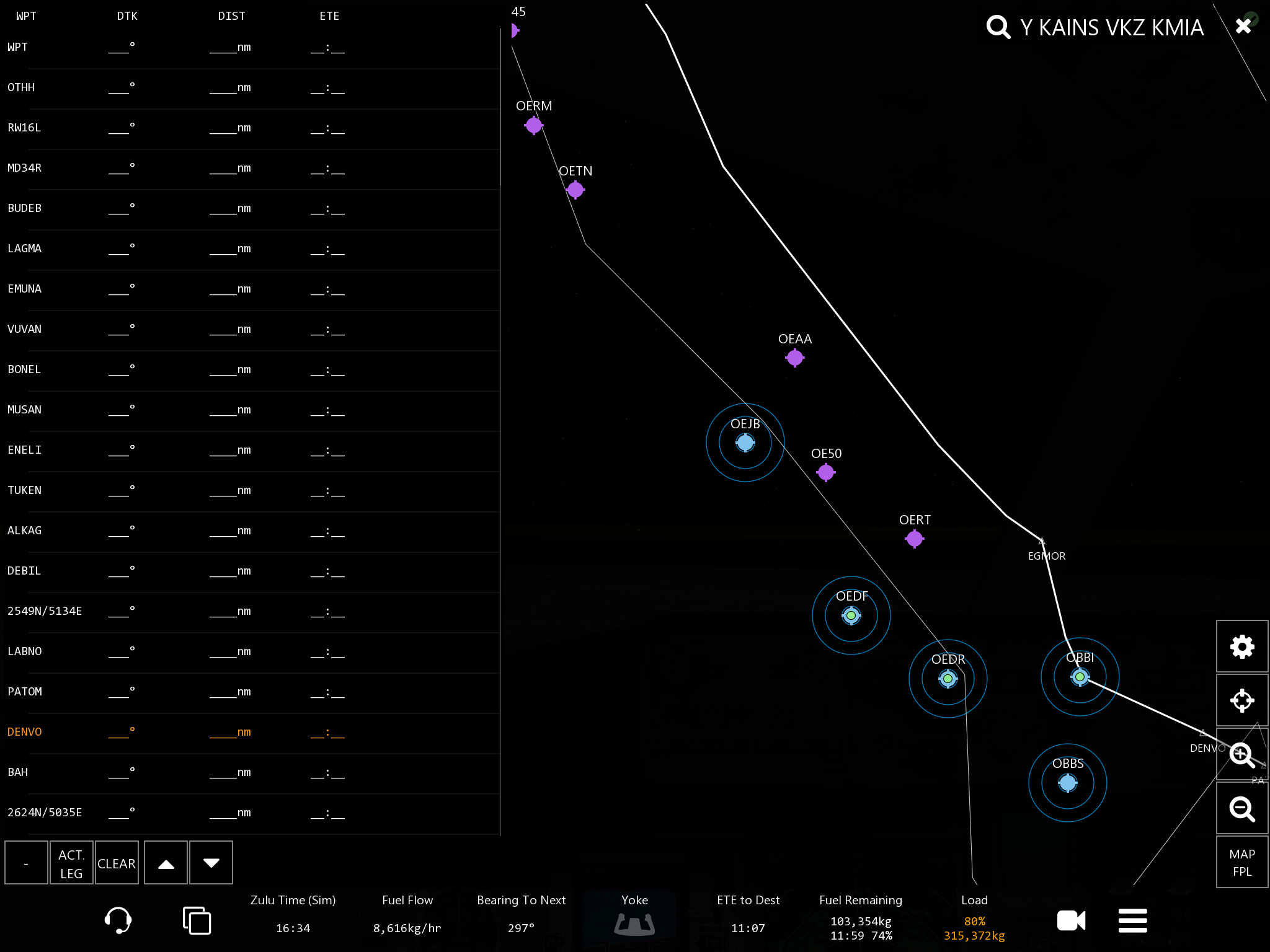1270x952 pixels.
Task: Click the search magnifier icon
Action: coord(998,27)
